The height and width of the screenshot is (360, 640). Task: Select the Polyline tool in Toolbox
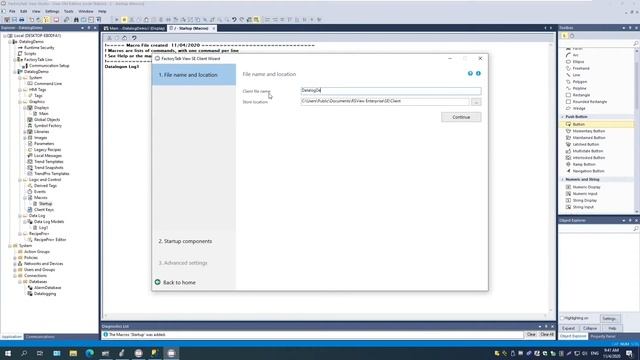click(x=579, y=88)
